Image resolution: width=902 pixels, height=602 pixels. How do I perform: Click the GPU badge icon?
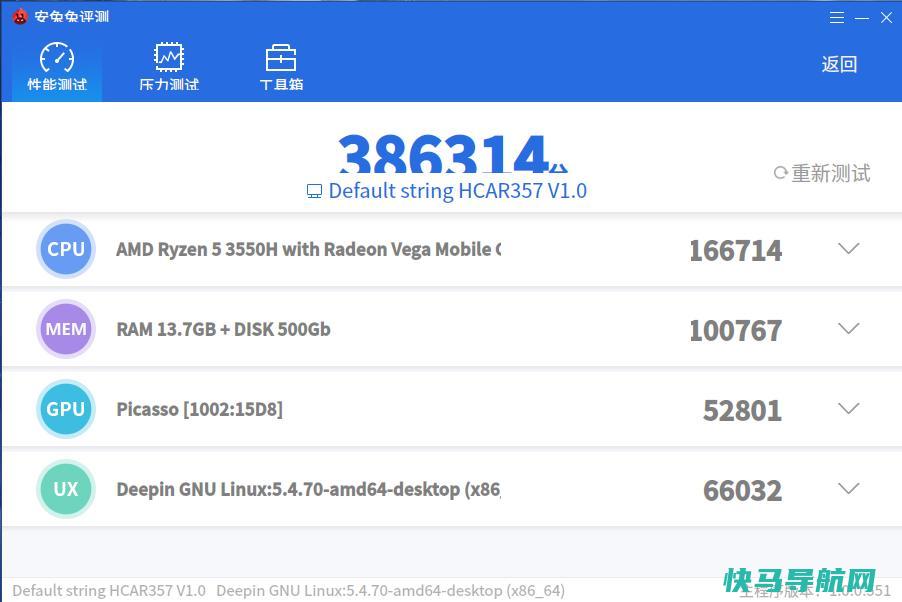click(66, 409)
